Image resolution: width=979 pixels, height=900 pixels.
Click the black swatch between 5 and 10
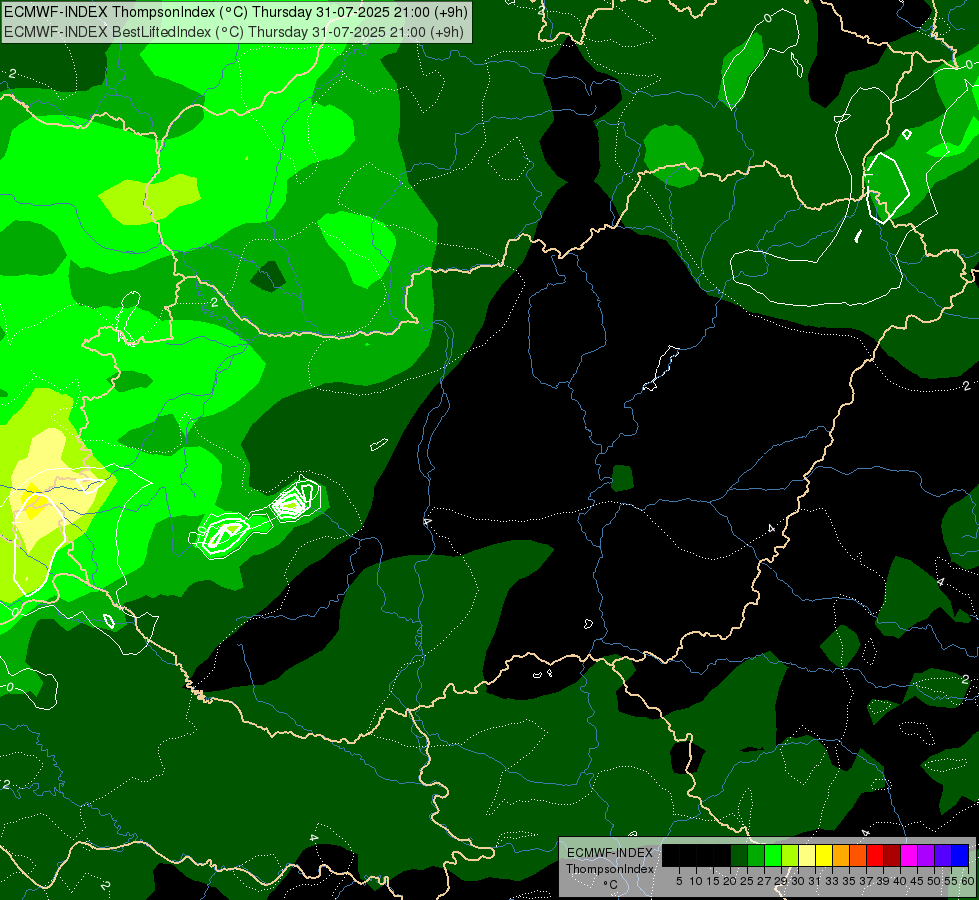pos(687,855)
